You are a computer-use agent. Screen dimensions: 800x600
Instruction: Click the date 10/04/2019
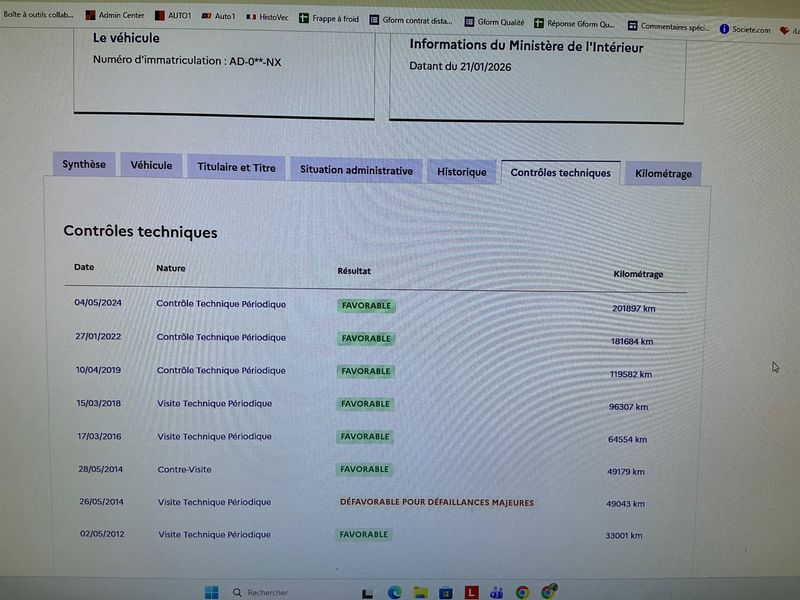98,370
